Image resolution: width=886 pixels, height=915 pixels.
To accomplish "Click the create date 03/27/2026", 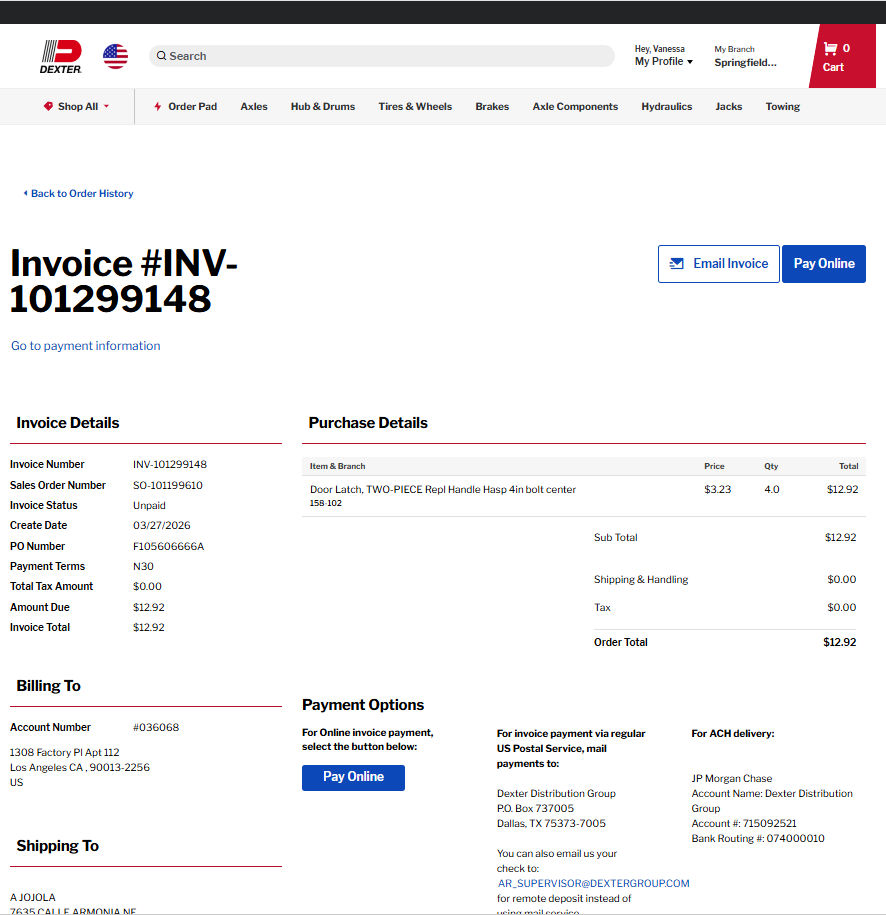I will pos(162,525).
